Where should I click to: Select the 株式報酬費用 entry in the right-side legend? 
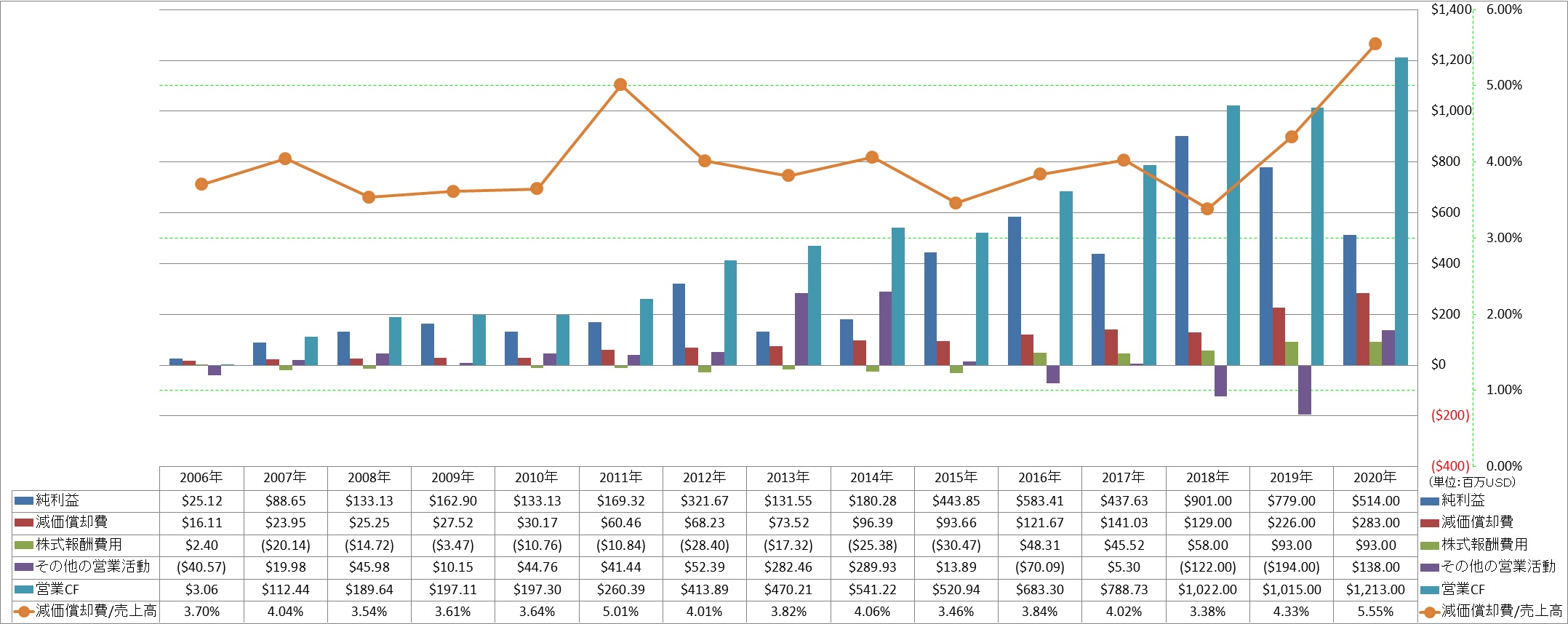(x=1474, y=545)
